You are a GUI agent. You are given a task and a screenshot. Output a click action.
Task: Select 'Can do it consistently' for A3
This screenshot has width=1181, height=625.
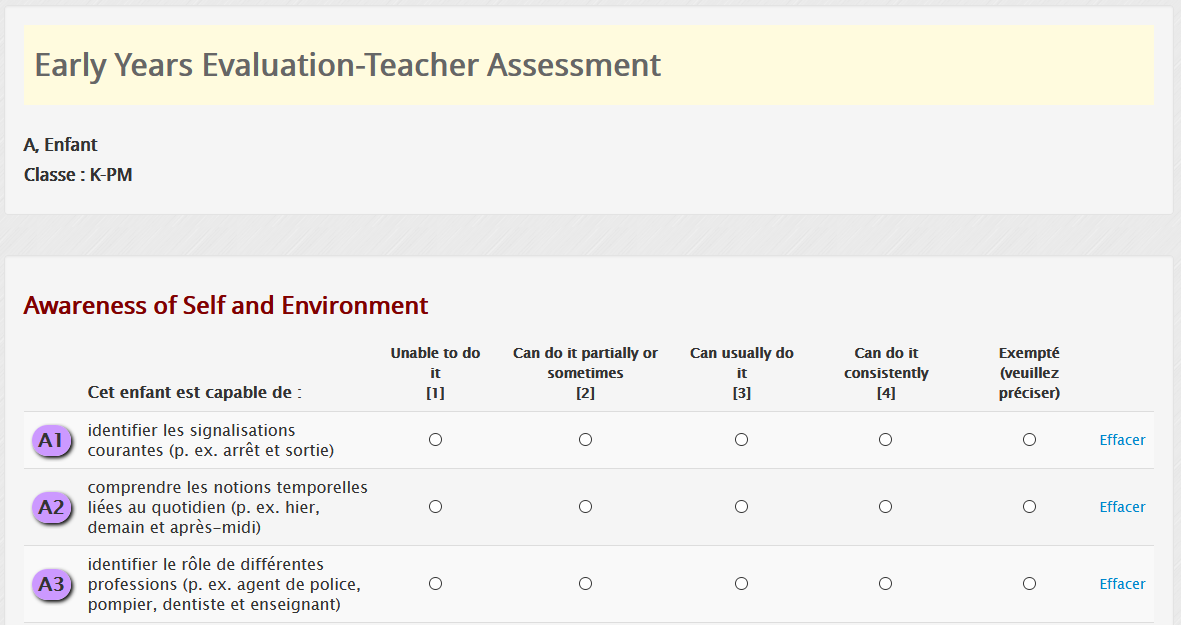click(886, 584)
